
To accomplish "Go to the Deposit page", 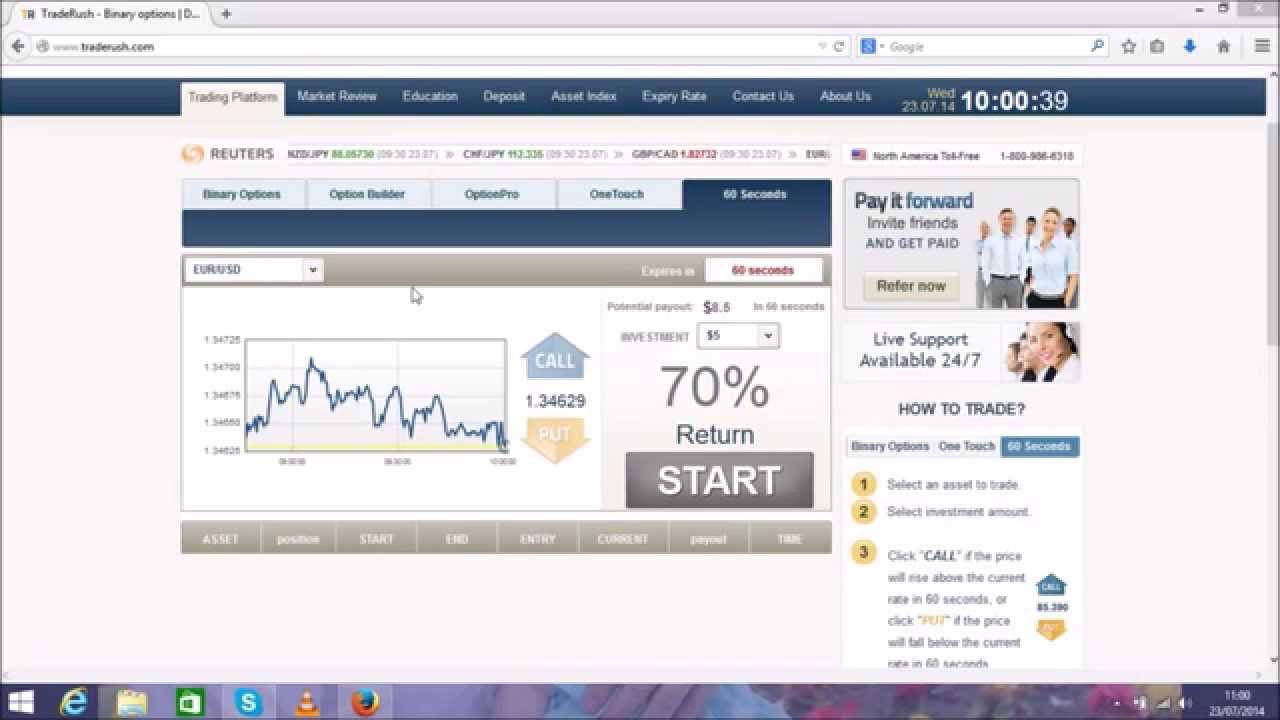I will click(504, 96).
